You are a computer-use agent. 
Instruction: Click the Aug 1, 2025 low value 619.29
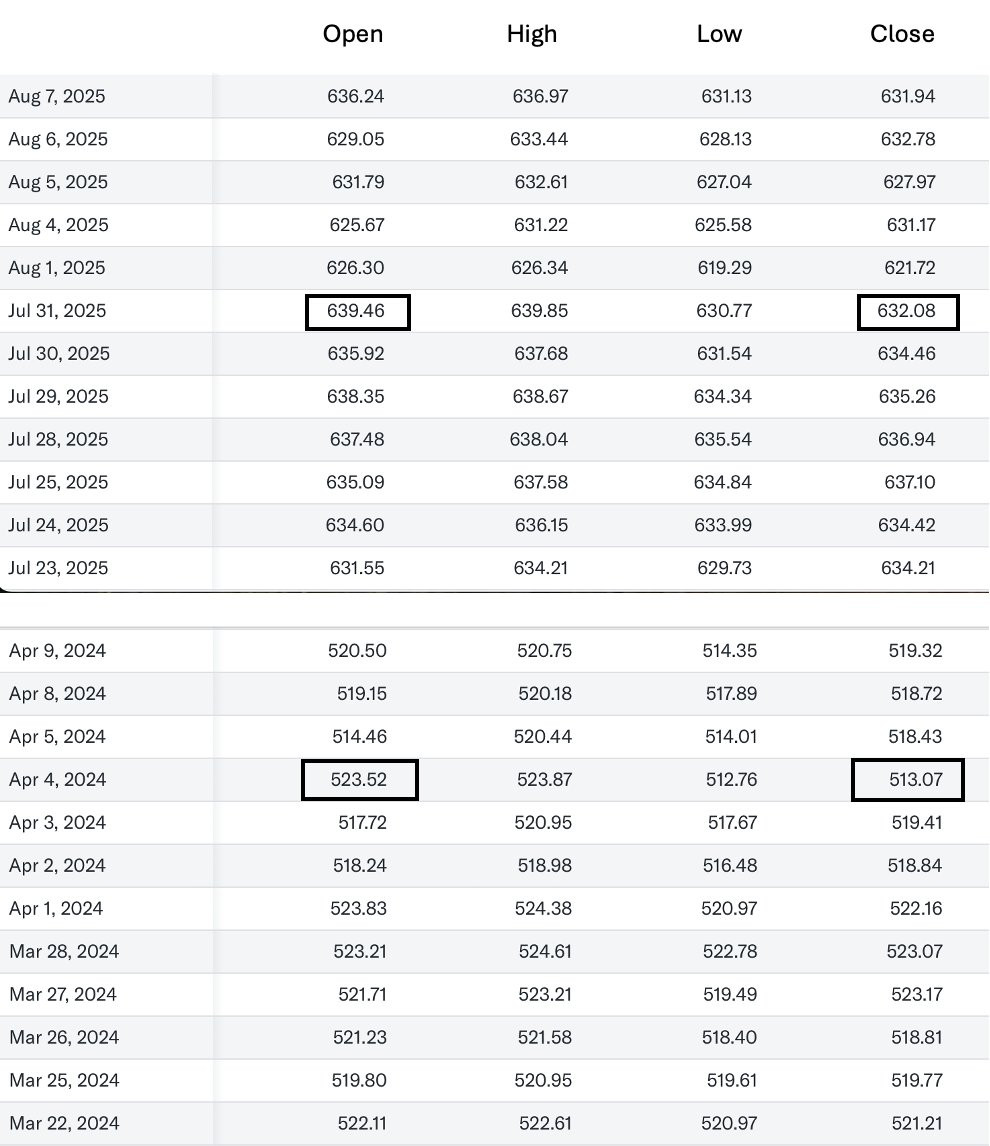pyautogui.click(x=726, y=268)
